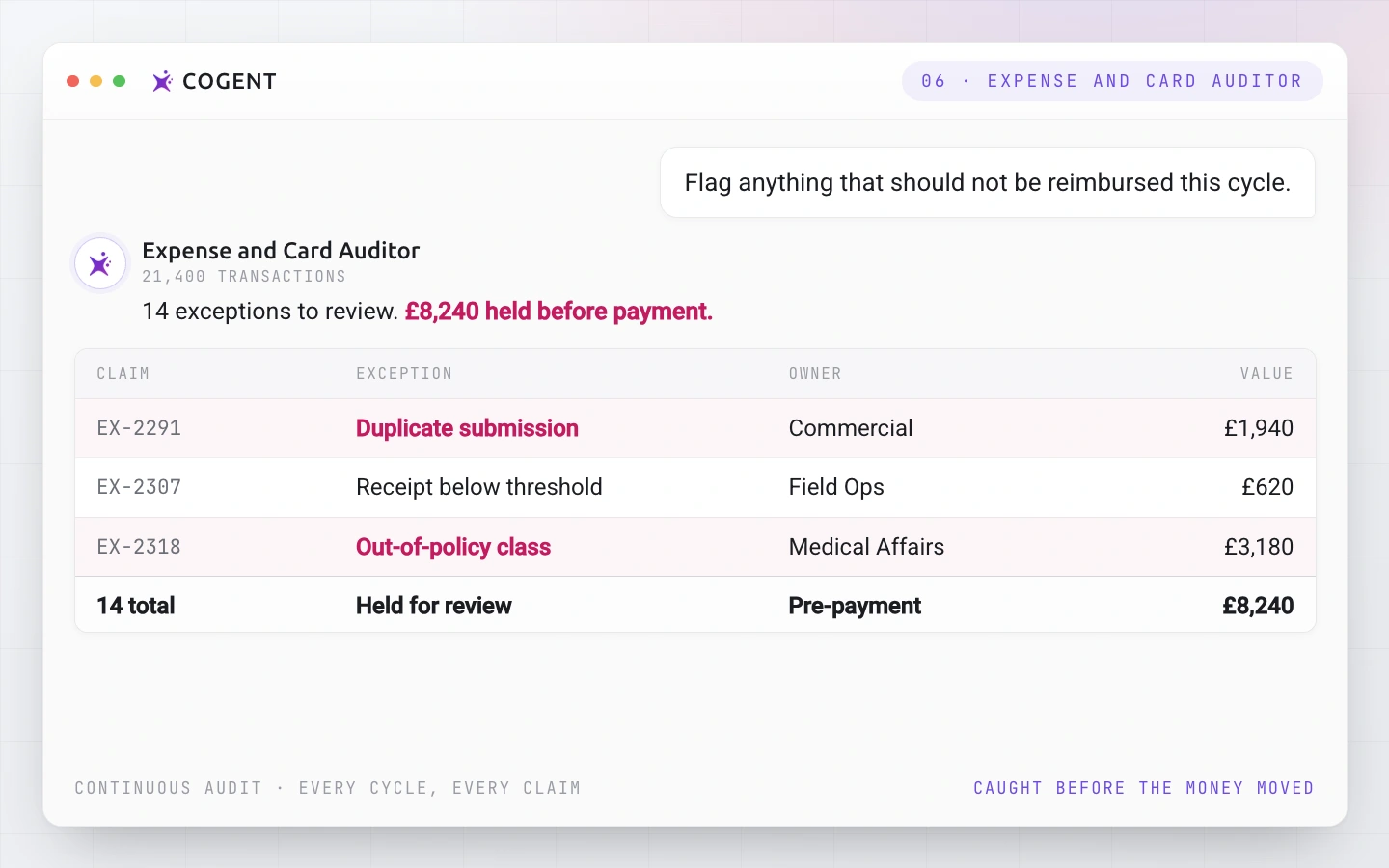Click the 'CAUGHT BEFORE THE MONEY MOVED' footer
Image resolution: width=1389 pixels, height=868 pixels.
(1144, 788)
